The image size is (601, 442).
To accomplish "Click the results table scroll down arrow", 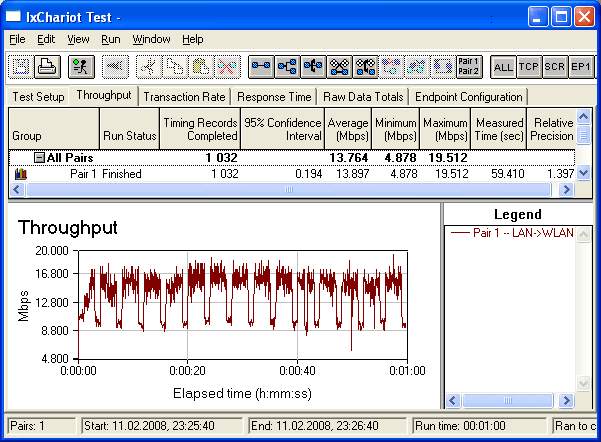I will [583, 173].
